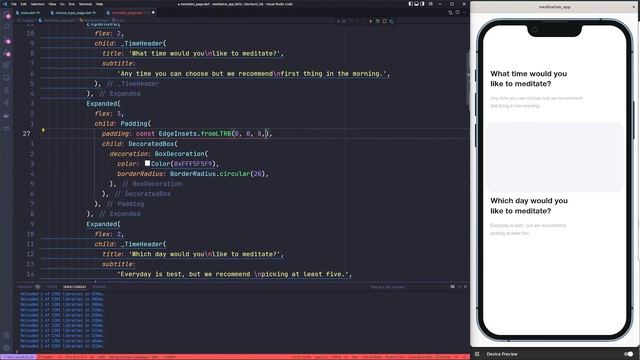
Task: Toggle the Device Preview switch
Action: [x=629, y=354]
